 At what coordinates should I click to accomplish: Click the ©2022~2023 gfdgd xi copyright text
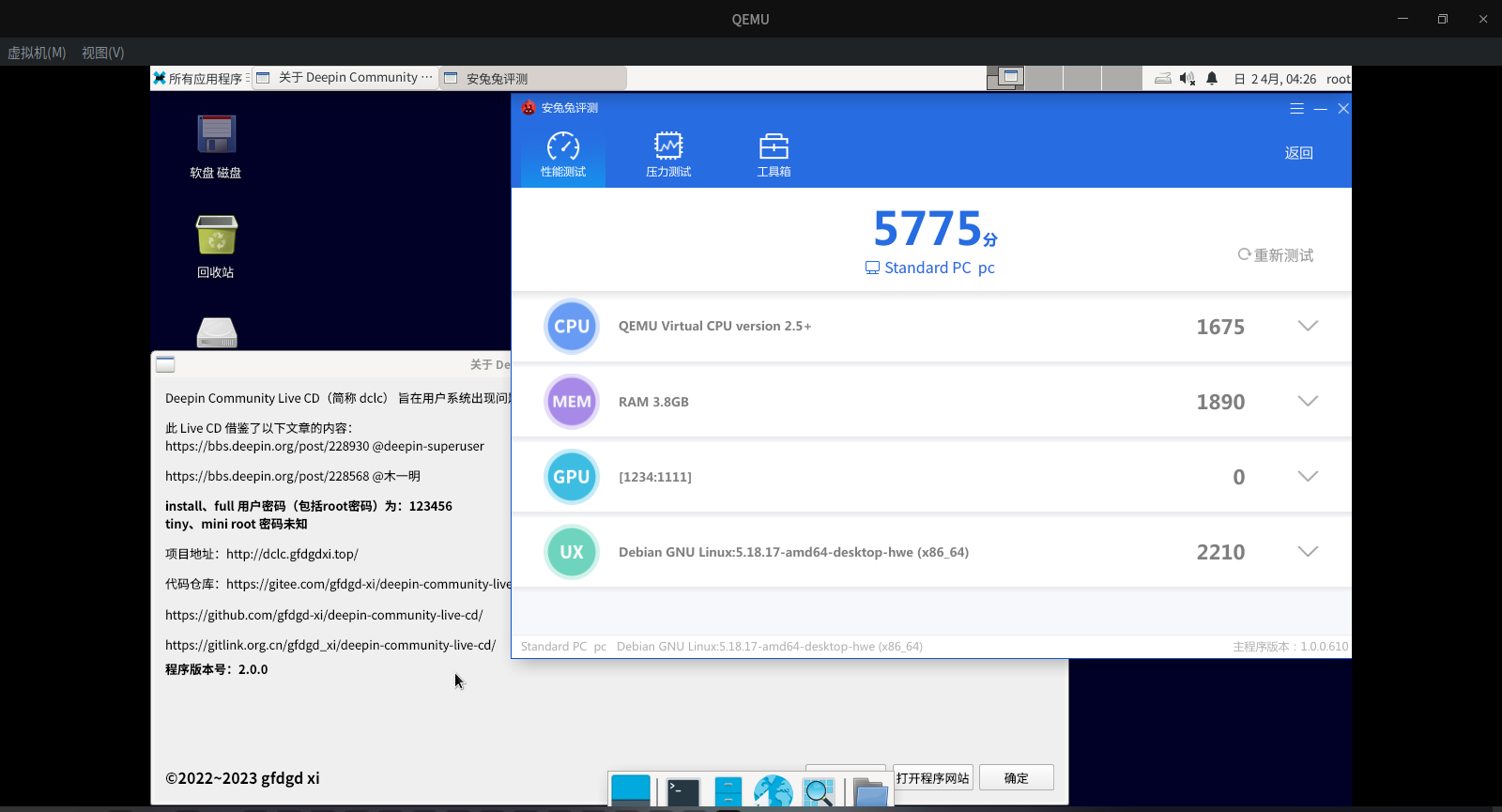click(242, 778)
